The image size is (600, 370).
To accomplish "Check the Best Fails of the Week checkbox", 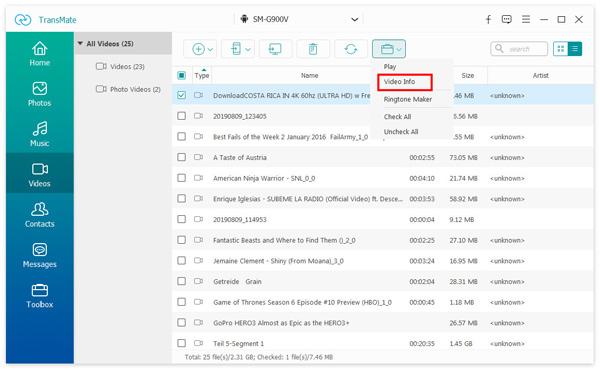I will (181, 136).
